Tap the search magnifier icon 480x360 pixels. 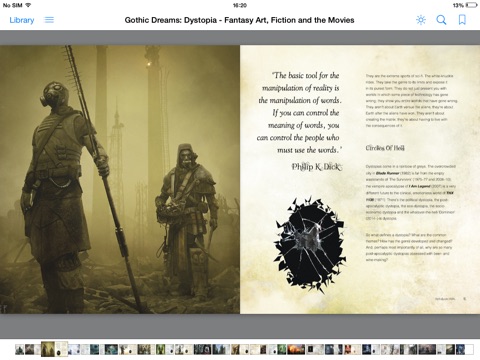click(x=441, y=20)
